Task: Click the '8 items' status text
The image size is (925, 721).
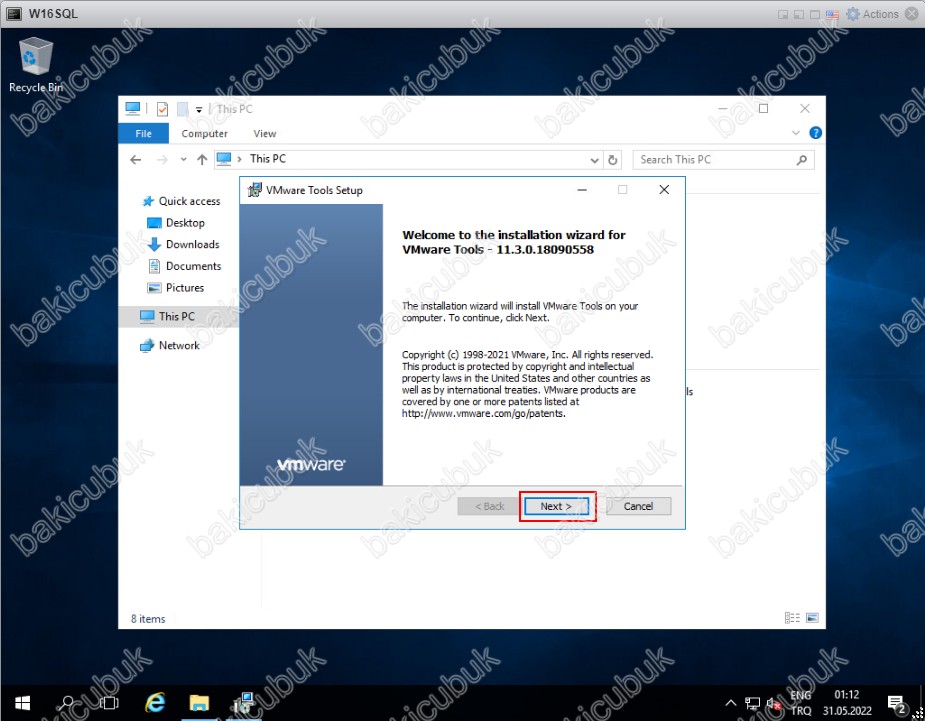Action: click(148, 619)
